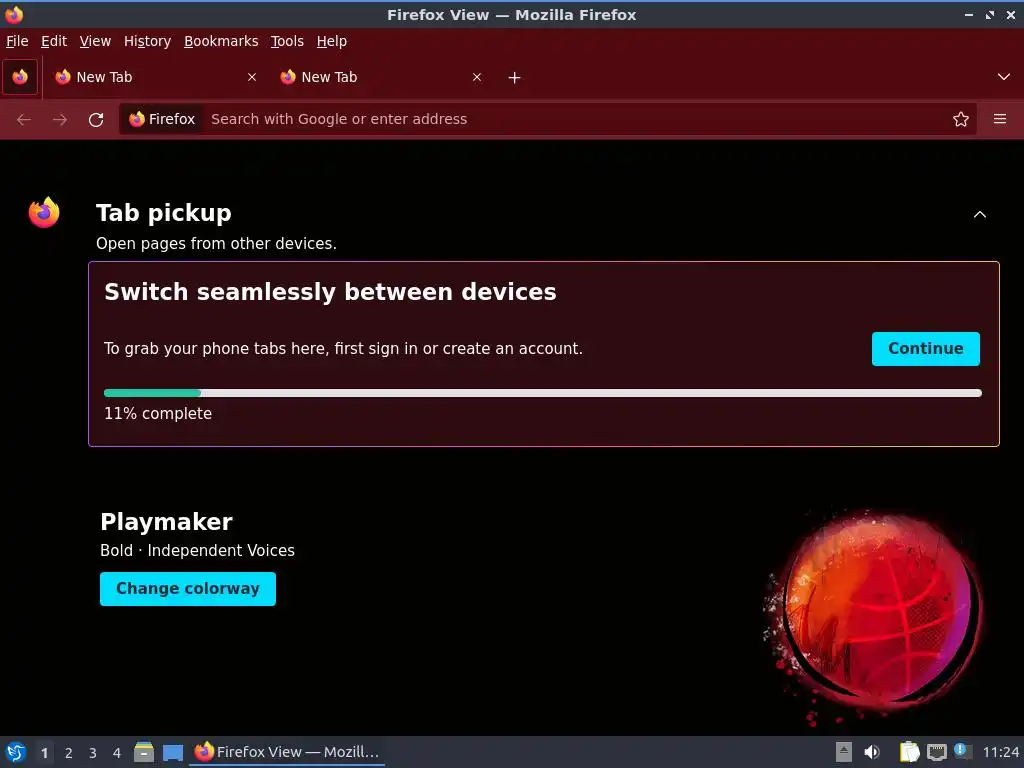Image resolution: width=1024 pixels, height=768 pixels.
Task: Close the first New Tab
Action: [x=252, y=77]
